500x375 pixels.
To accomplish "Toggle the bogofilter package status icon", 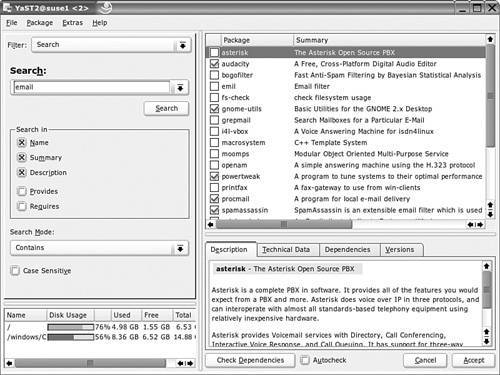I will click(x=214, y=75).
